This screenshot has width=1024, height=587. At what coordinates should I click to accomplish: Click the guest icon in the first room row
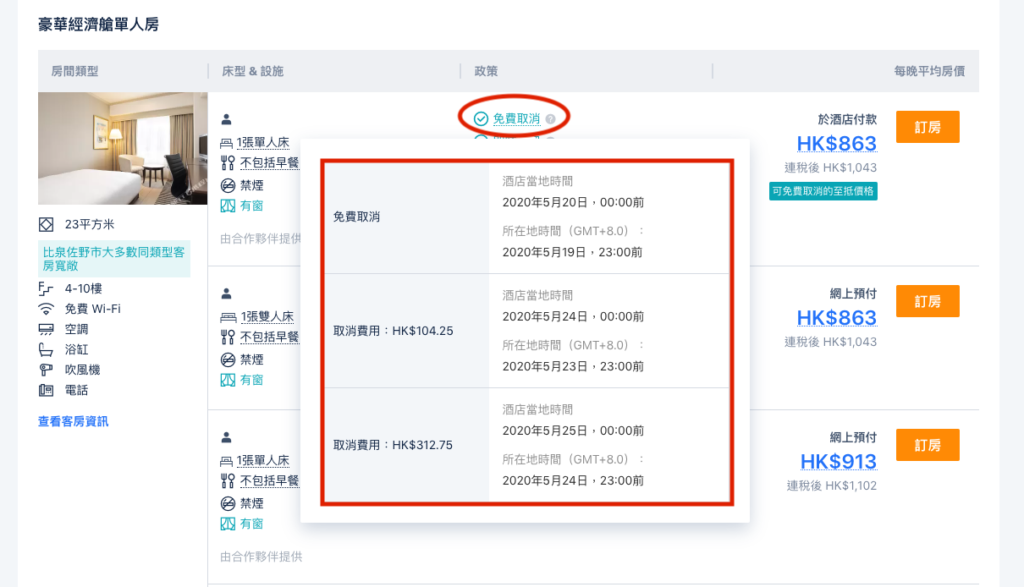(x=227, y=119)
